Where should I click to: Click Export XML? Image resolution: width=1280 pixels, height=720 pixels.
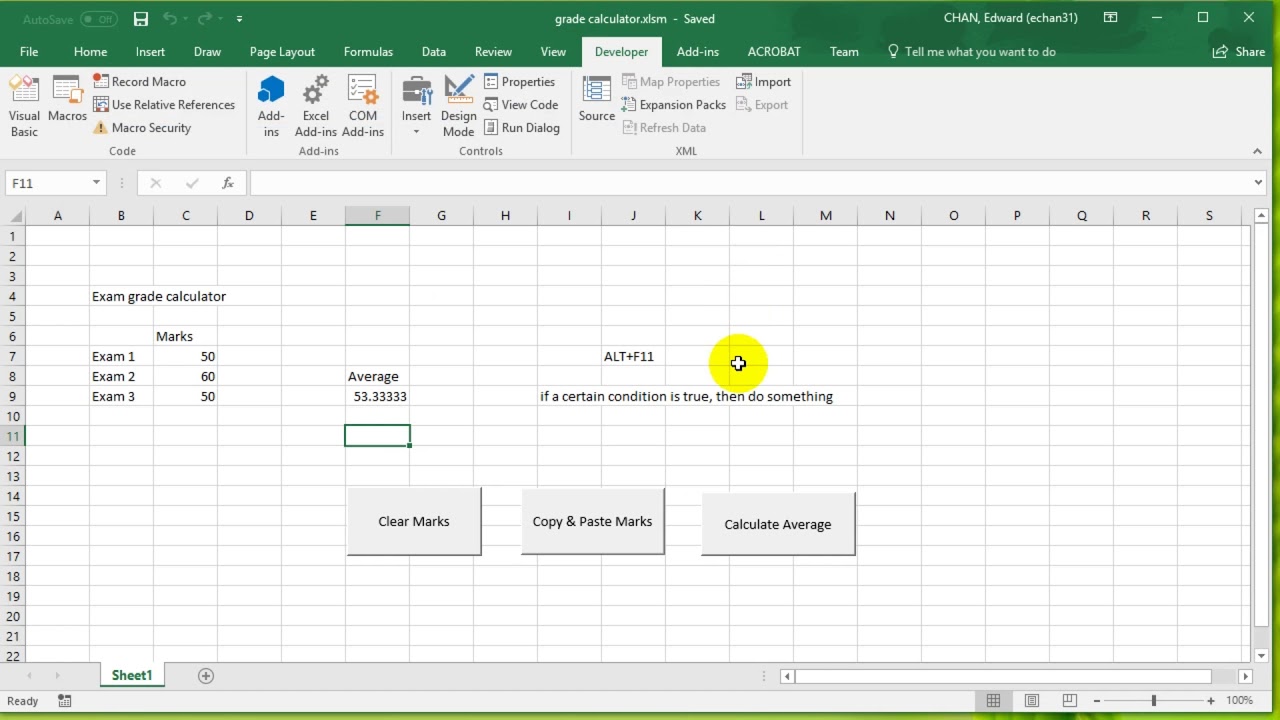coord(762,105)
